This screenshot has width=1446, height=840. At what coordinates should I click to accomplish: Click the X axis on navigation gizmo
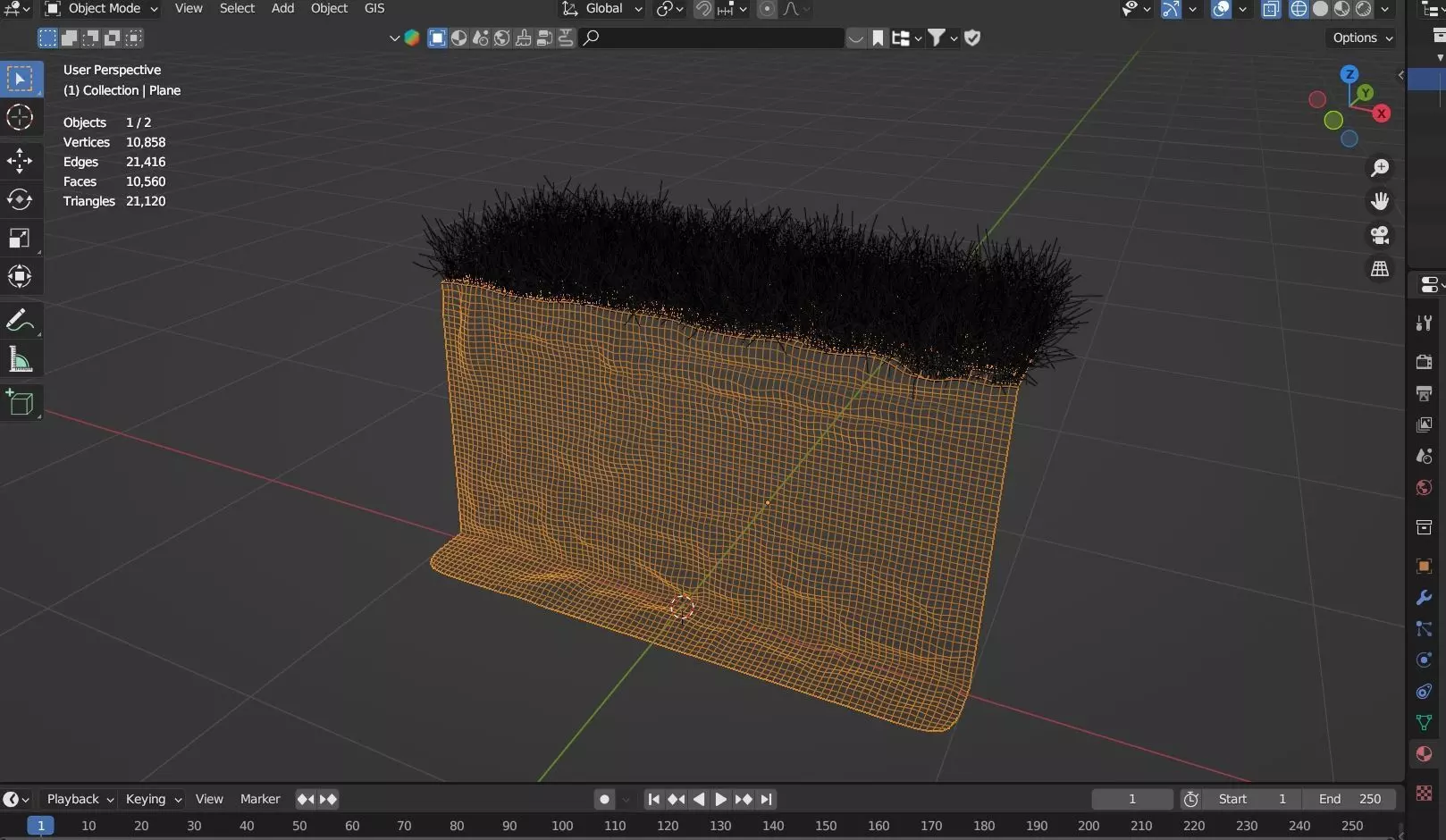[x=1382, y=113]
